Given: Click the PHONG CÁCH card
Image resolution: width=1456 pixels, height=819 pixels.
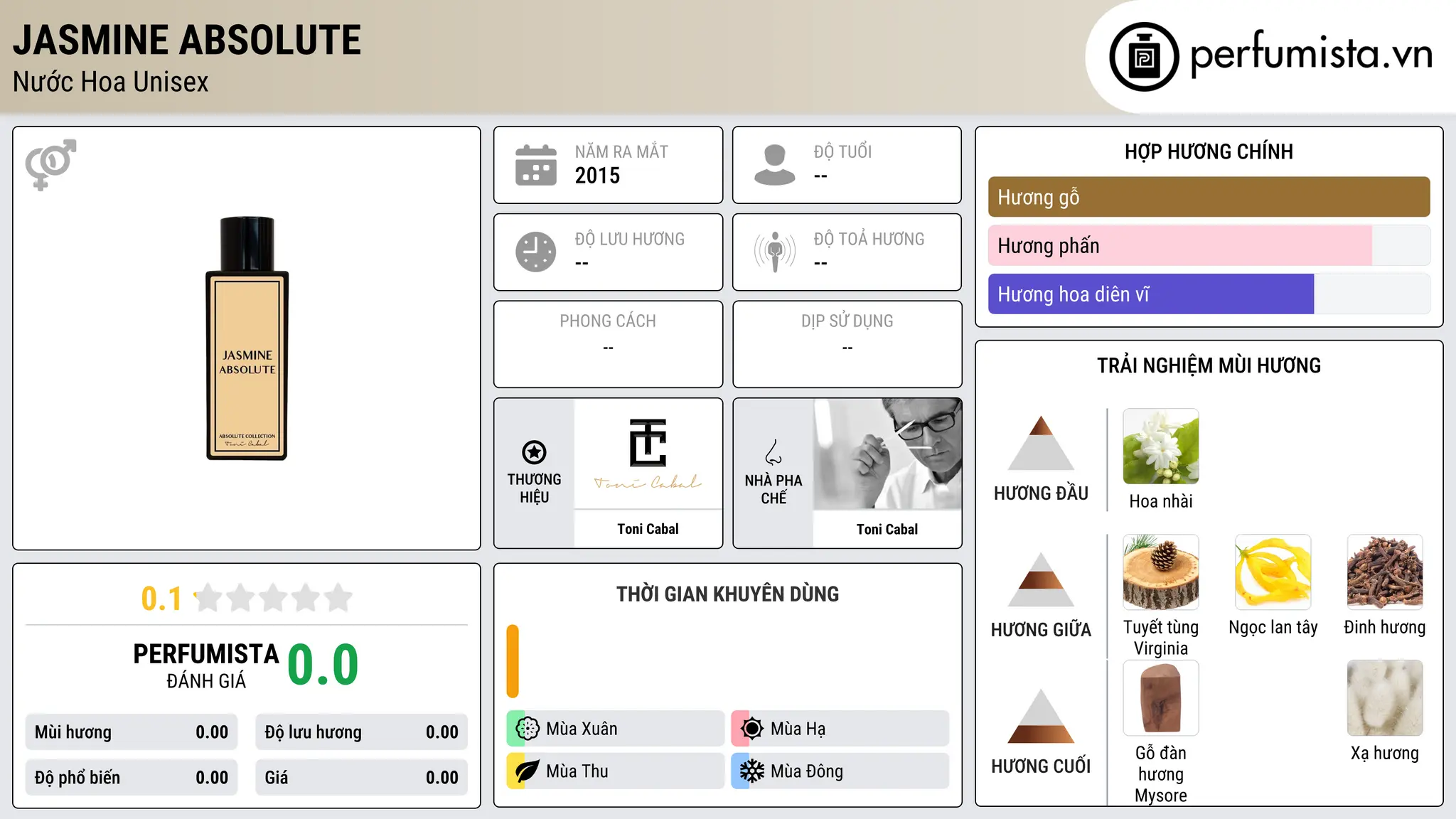Looking at the screenshot, I should coord(608,344).
